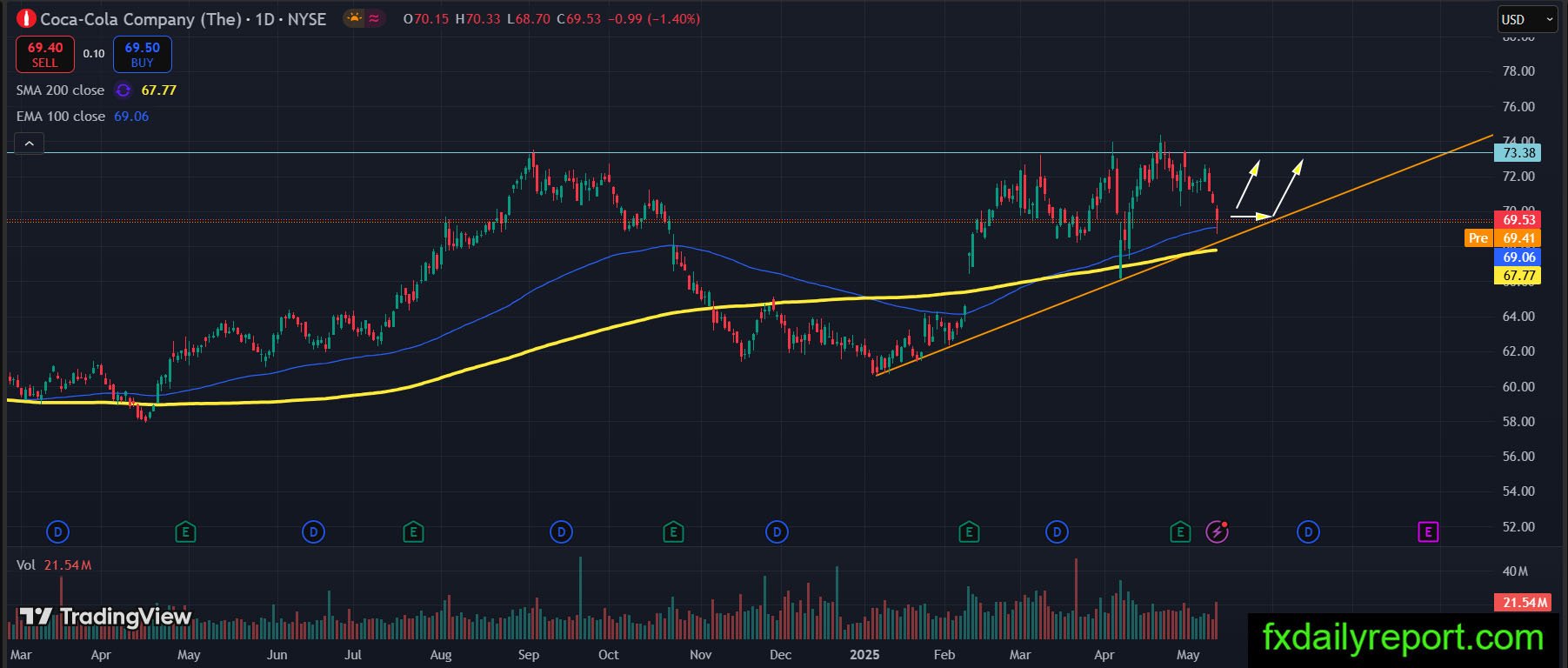Click the purple refresh icon beside SMA 200
The height and width of the screenshot is (668, 1568).
tap(123, 90)
